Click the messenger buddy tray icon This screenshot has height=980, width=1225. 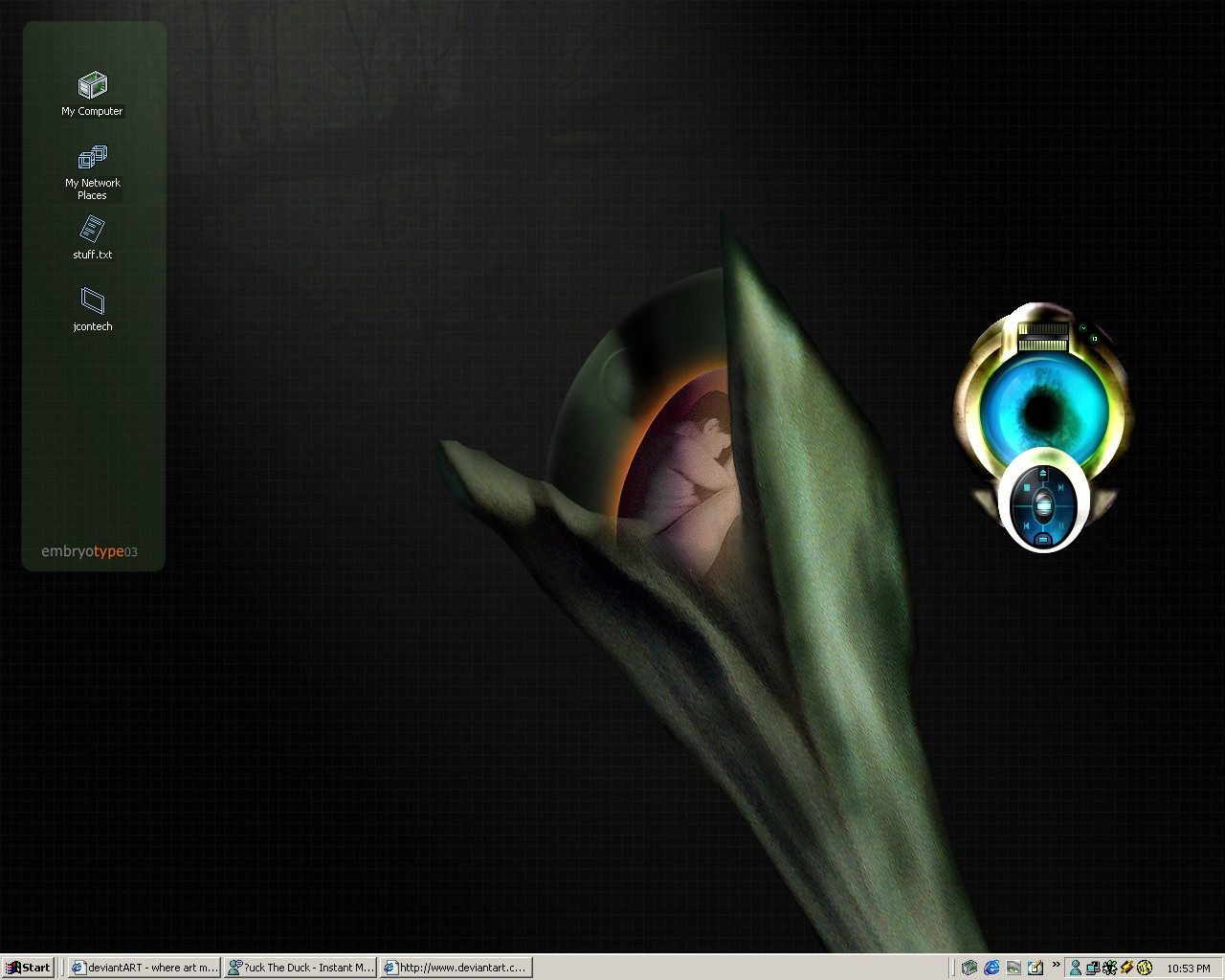click(x=1076, y=968)
